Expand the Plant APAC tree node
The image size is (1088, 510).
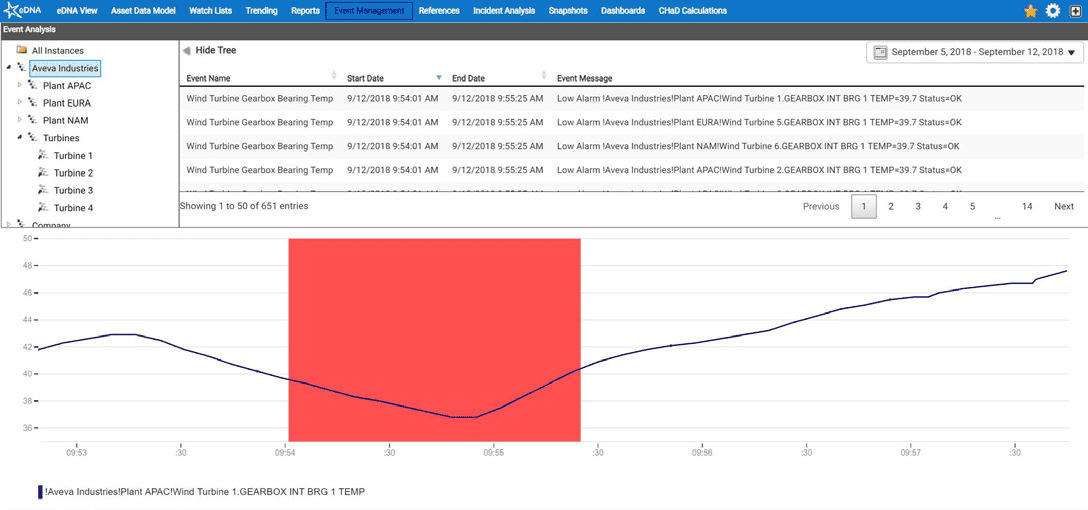19,86
